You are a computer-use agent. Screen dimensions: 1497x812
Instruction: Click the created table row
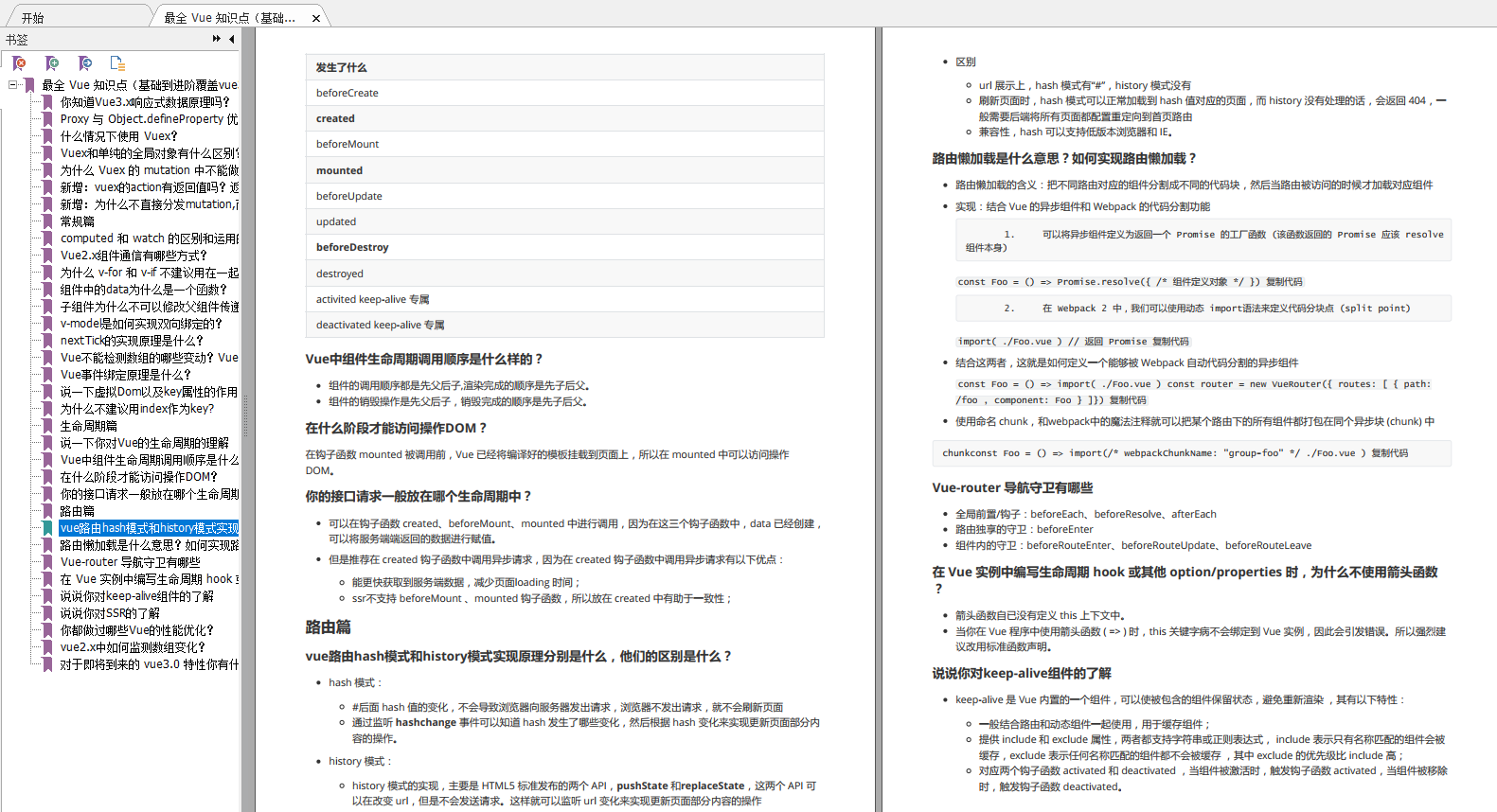pos(564,118)
